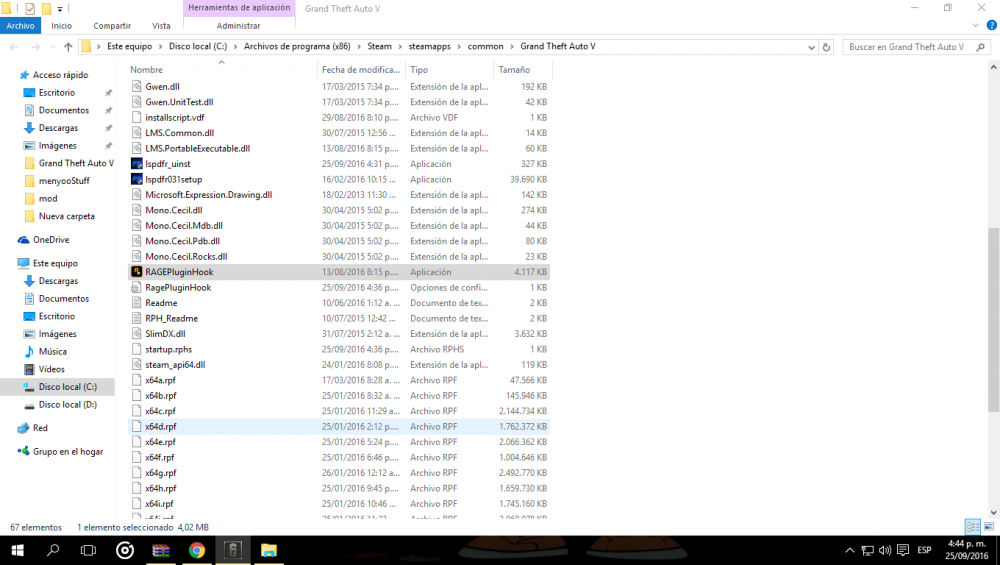1000x565 pixels.
Task: Open Acceso rápido in the sidebar
Action: (x=61, y=75)
